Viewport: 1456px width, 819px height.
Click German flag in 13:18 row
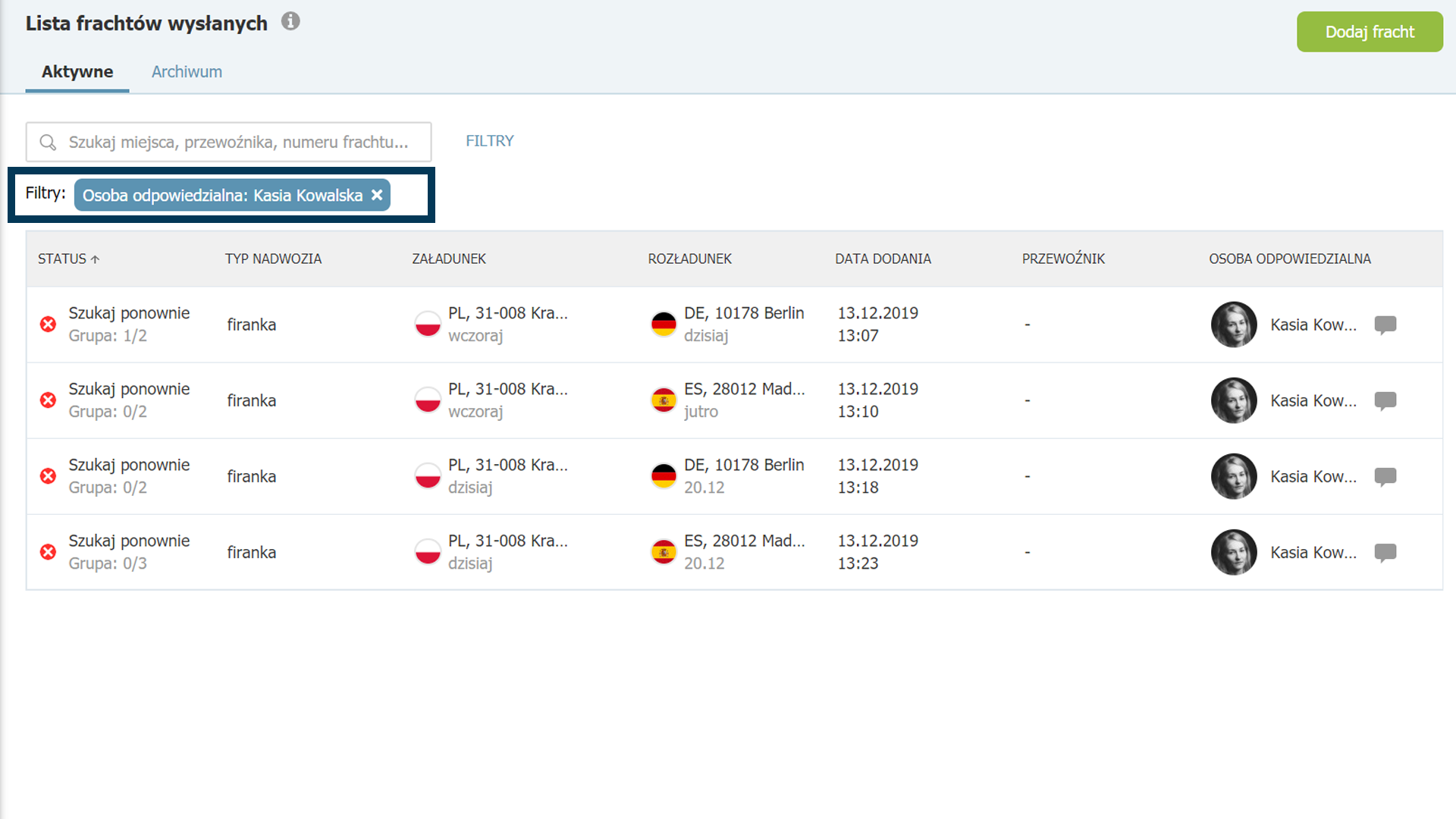(664, 475)
